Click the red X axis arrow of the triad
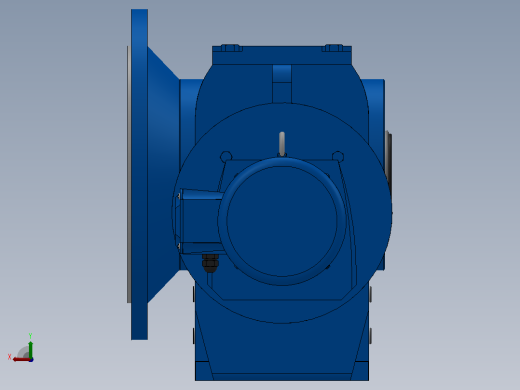 click(21, 359)
